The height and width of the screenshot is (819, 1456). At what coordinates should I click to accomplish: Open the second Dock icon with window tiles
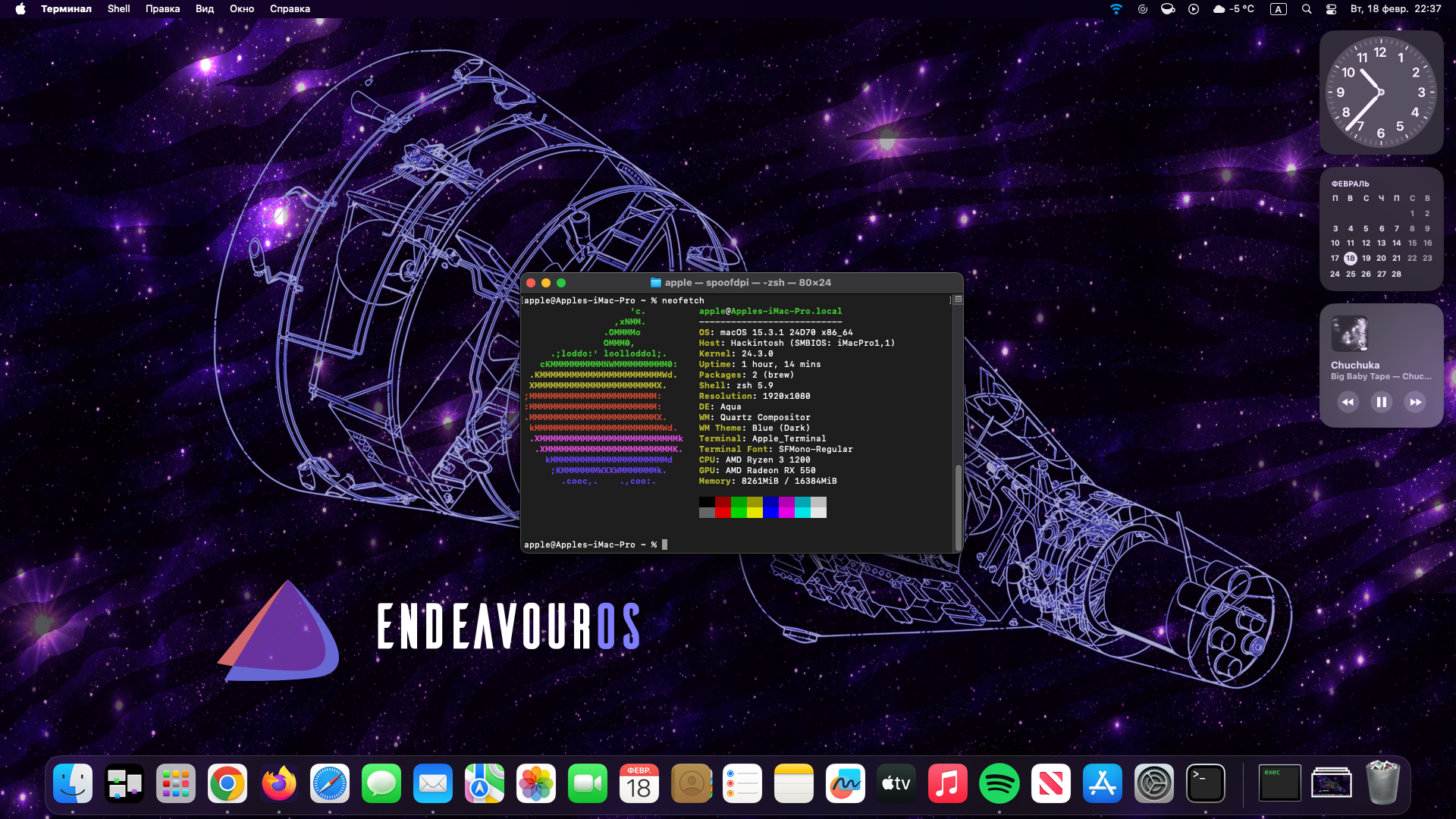pos(124,783)
